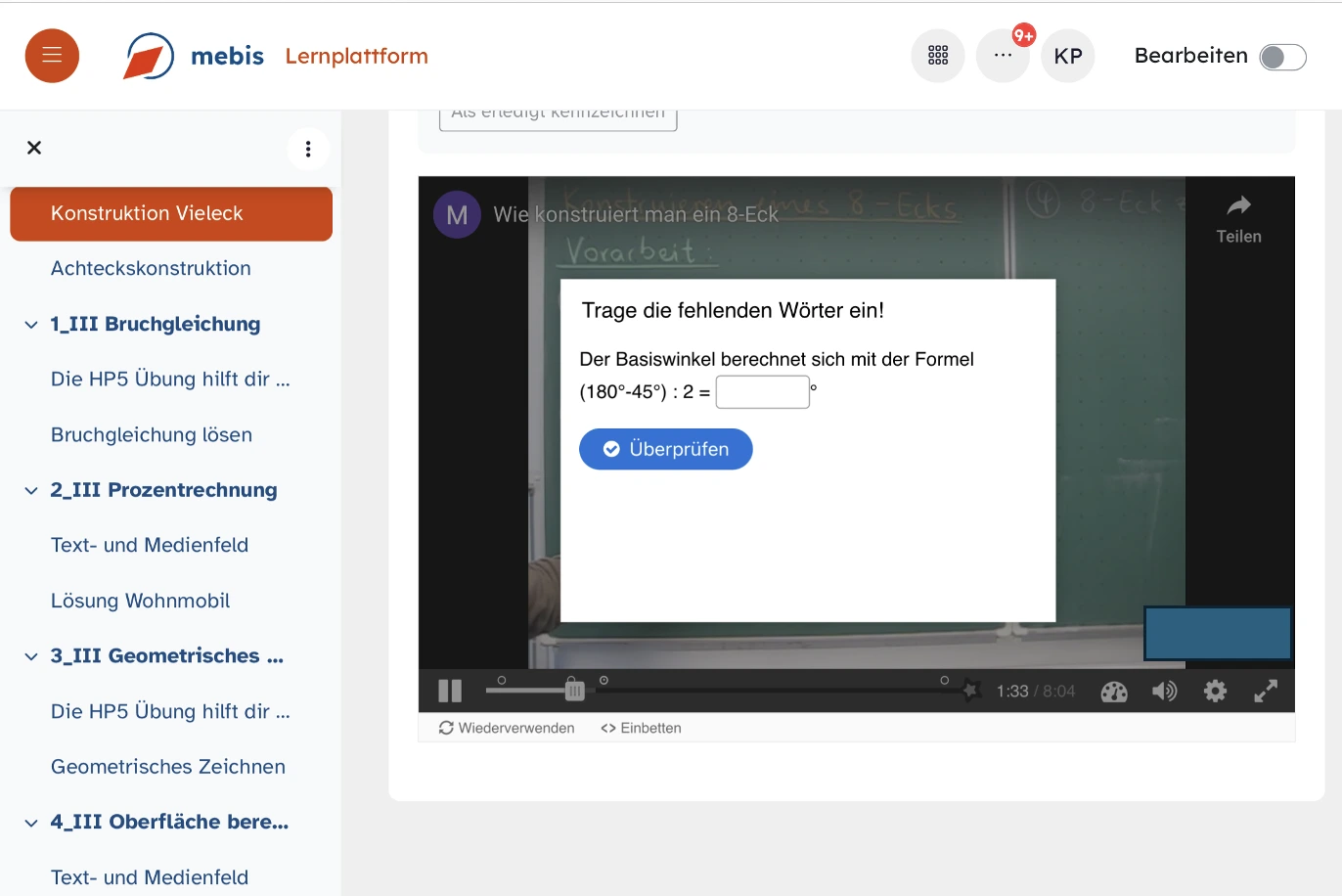The image size is (1342, 896).
Task: Click the video progress slider handle
Action: [575, 691]
